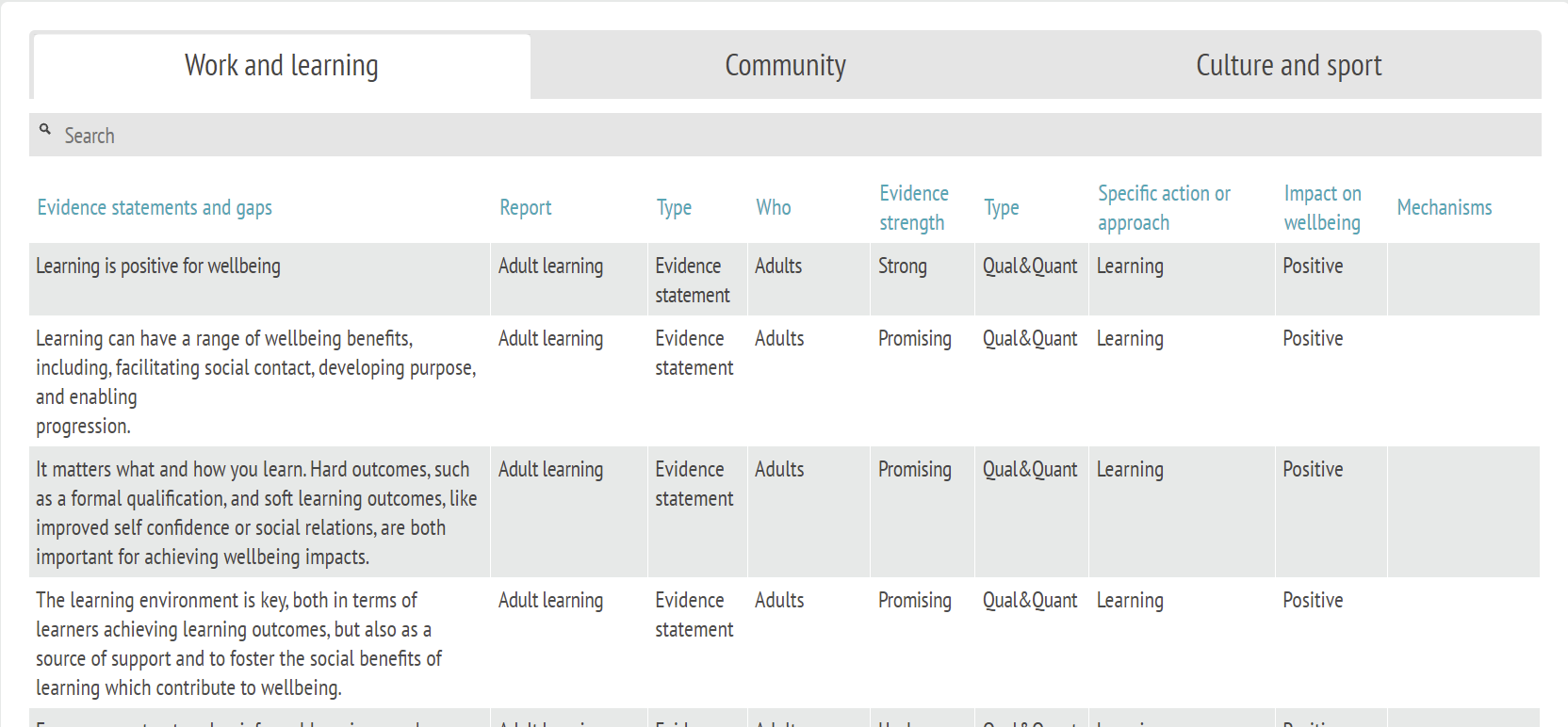
Task: Click 'Learning' approach in 'The learning environment' row
Action: pyautogui.click(x=1130, y=601)
